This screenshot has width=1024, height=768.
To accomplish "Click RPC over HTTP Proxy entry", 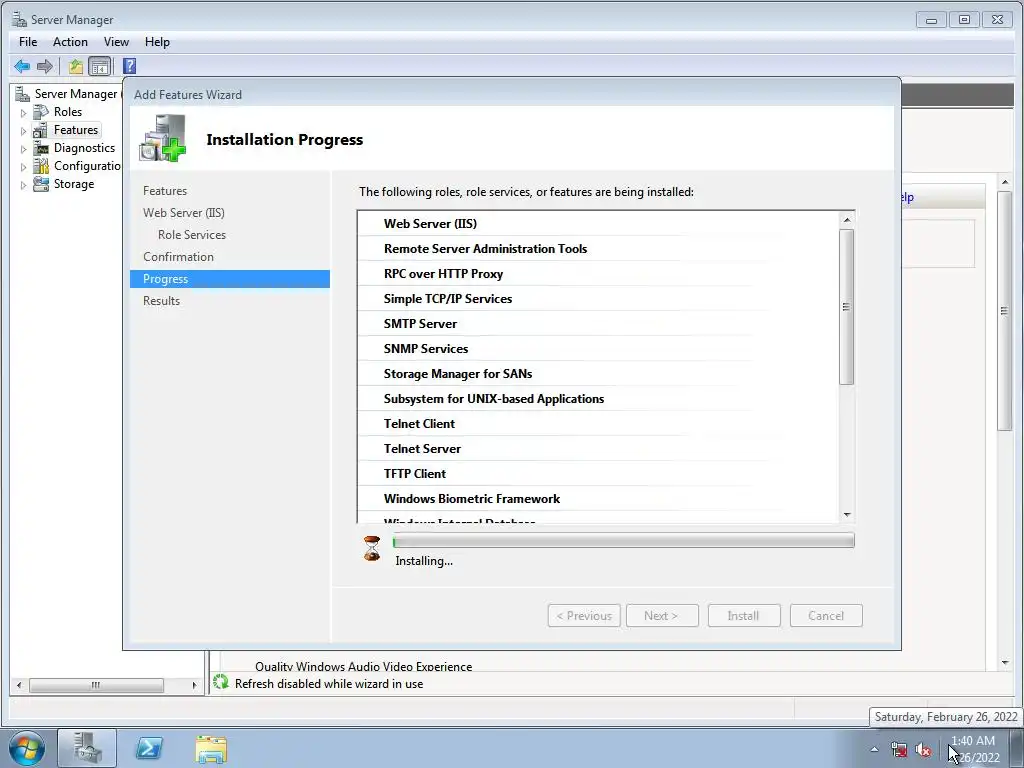I will tap(443, 274).
